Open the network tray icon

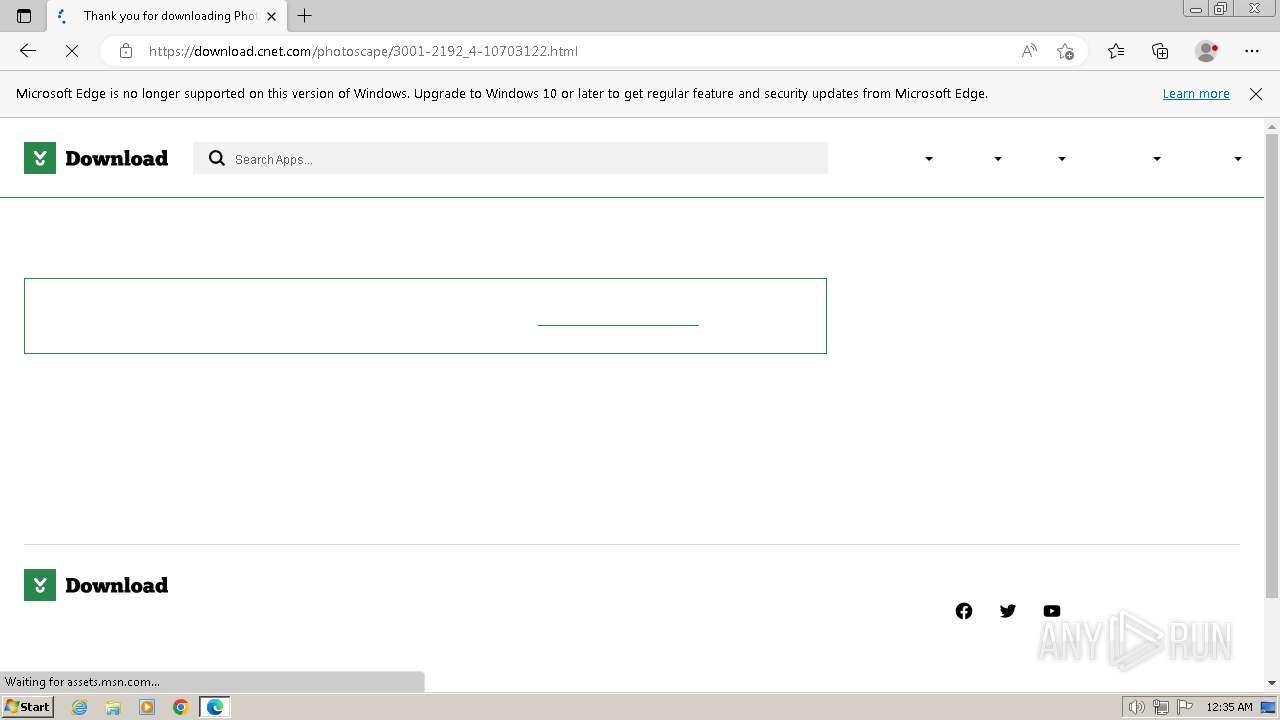[1161, 707]
